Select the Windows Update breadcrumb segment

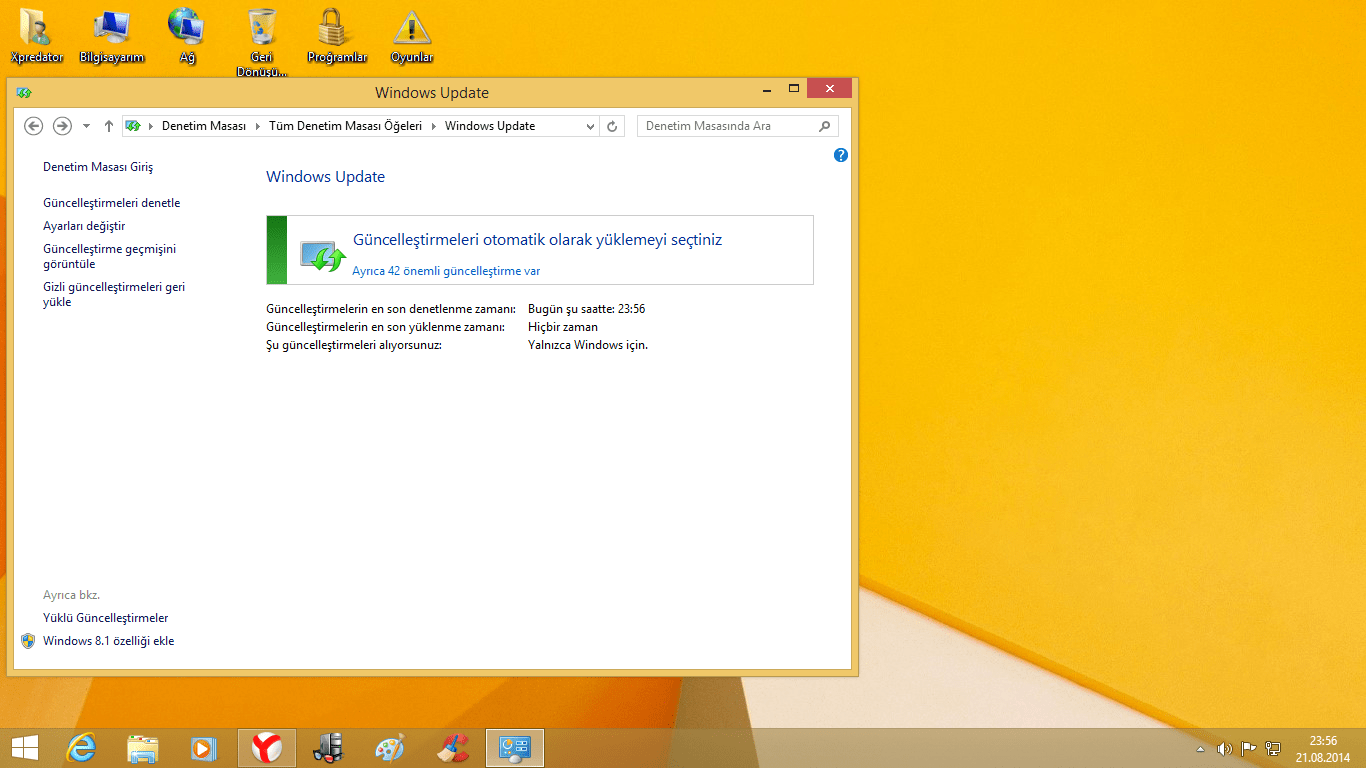(x=490, y=126)
